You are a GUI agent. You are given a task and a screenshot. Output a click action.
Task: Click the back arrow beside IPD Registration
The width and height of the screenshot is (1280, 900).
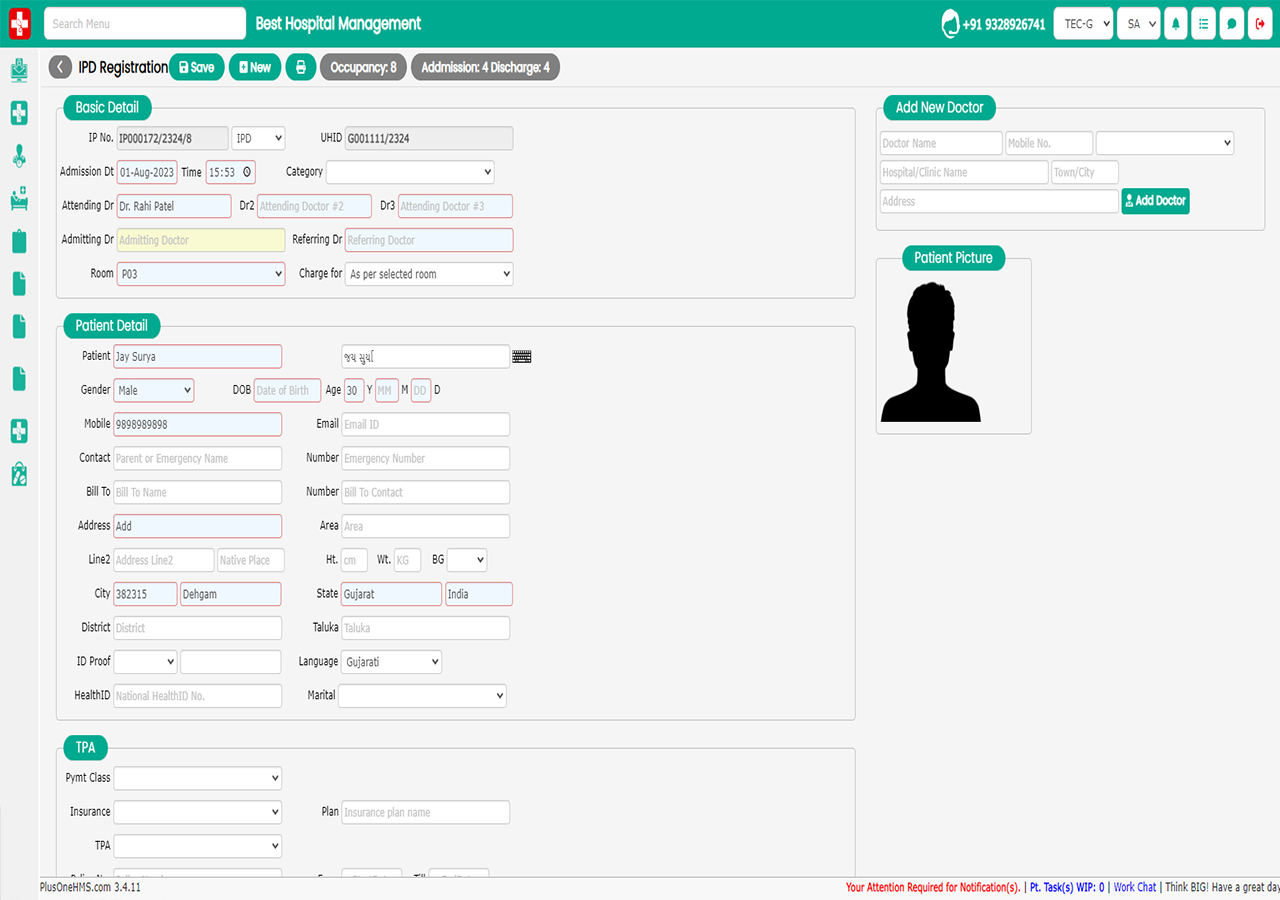tap(60, 67)
